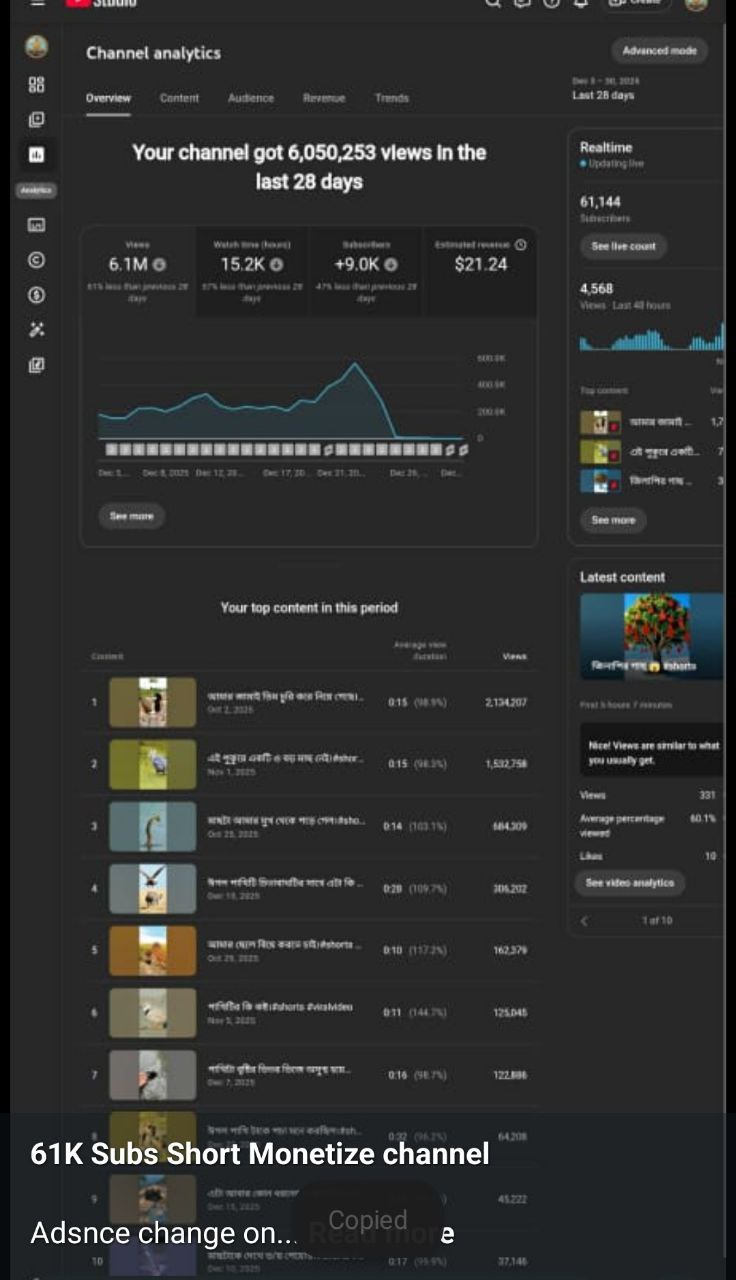The width and height of the screenshot is (736, 1280).
Task: Click See video analytics button
Action: point(629,882)
